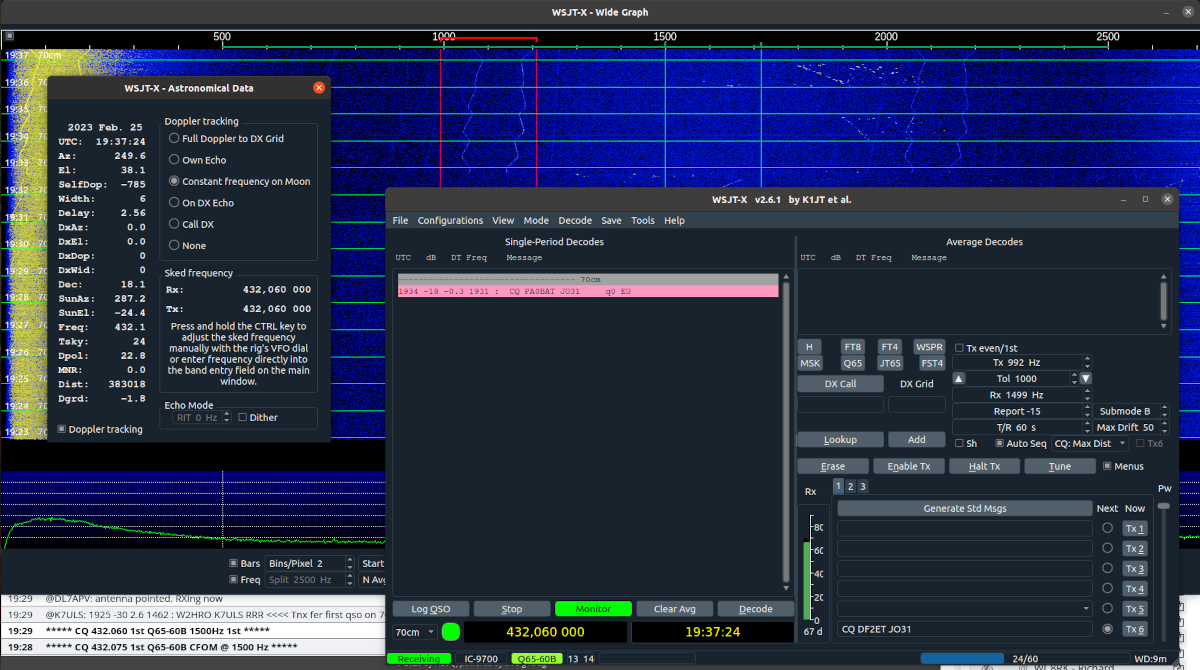
Task: Click the Tune button
Action: click(1060, 466)
